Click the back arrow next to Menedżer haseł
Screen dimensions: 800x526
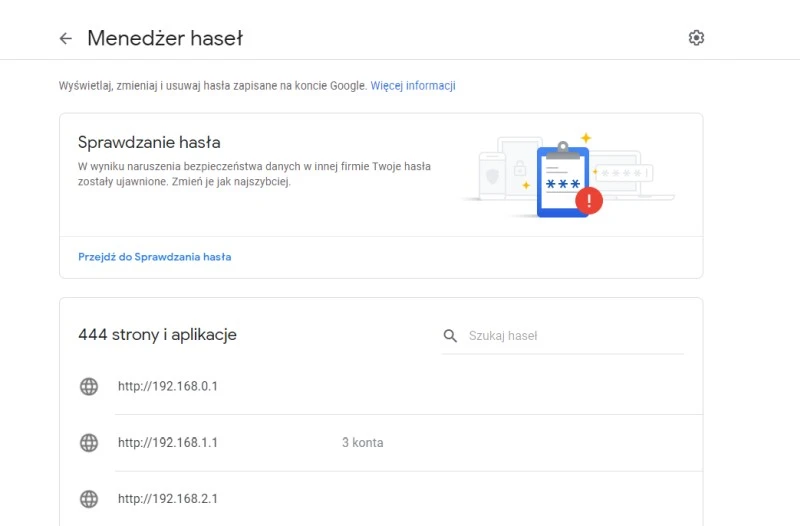66,39
